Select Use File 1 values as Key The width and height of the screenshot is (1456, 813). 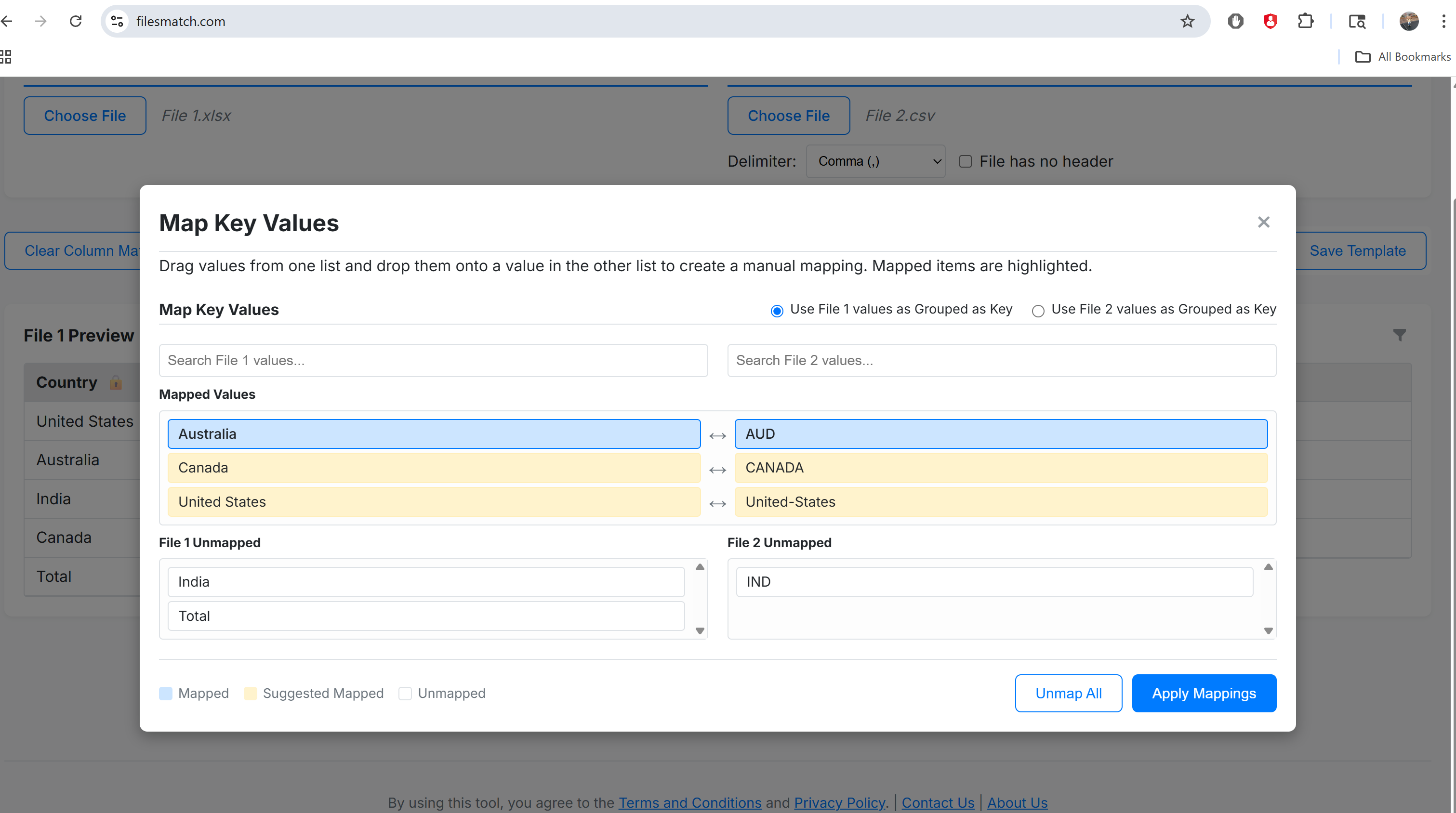click(777, 311)
